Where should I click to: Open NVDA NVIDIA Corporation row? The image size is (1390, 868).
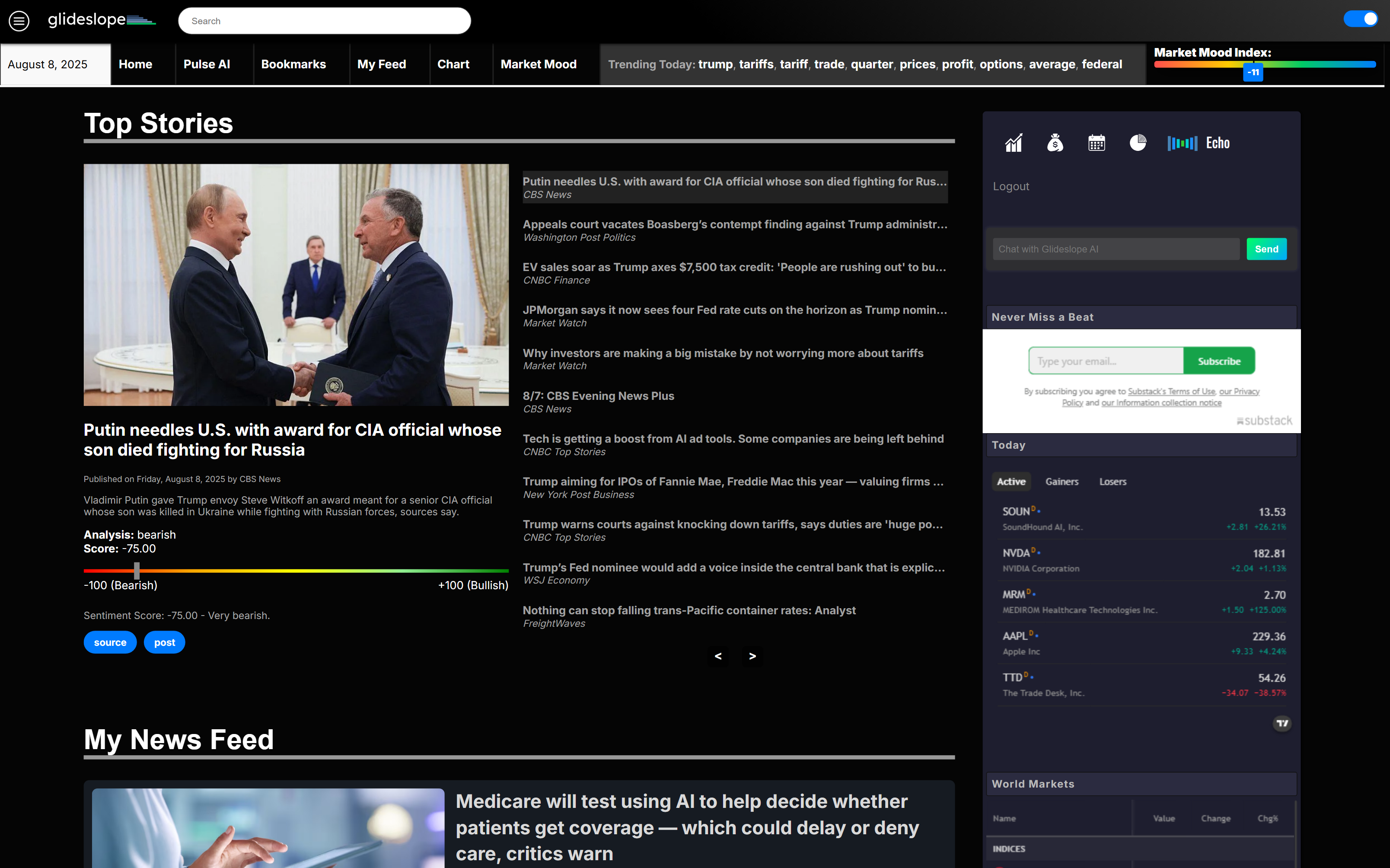pos(1144,560)
